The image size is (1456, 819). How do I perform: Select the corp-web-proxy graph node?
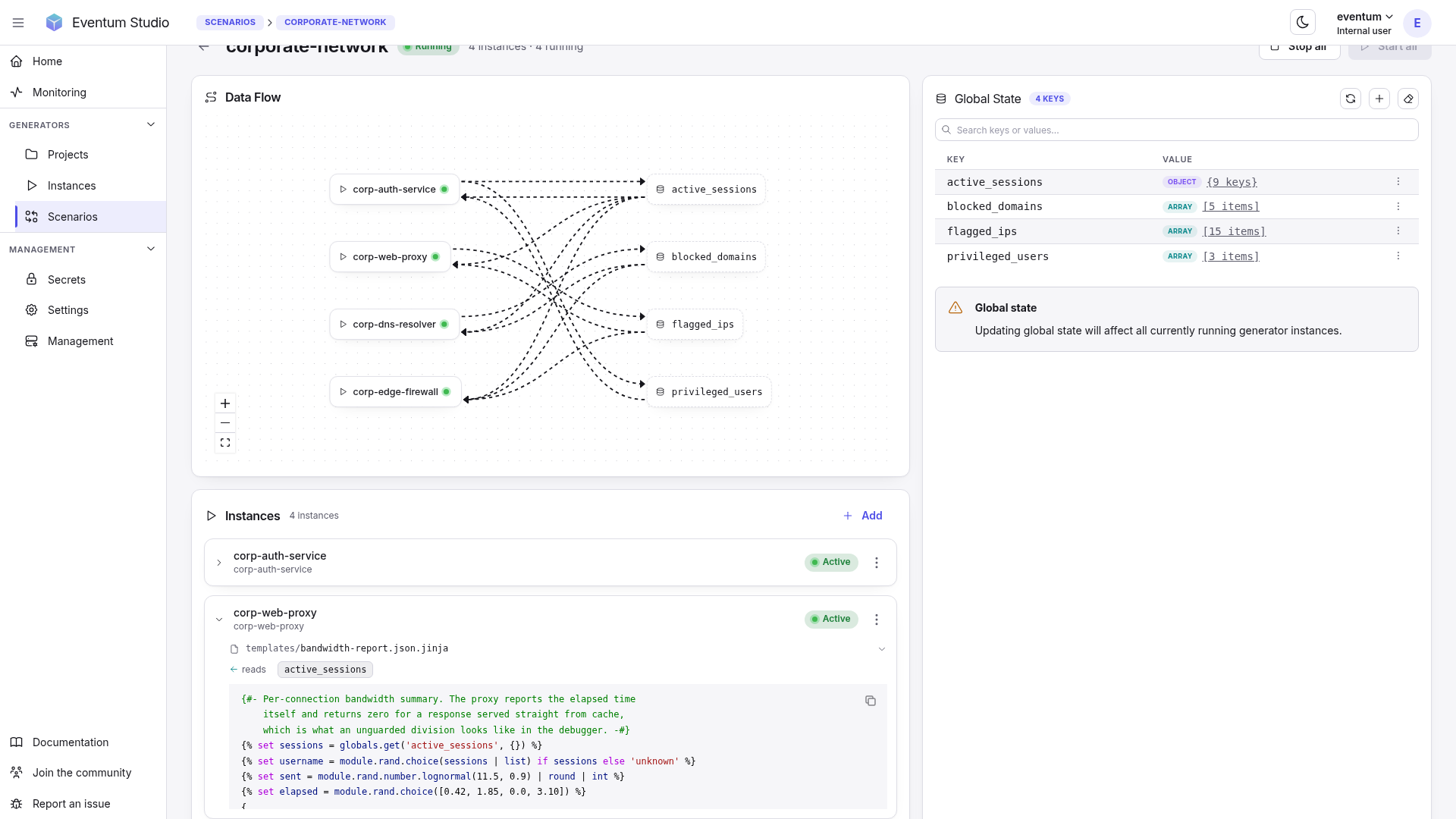tap(390, 257)
